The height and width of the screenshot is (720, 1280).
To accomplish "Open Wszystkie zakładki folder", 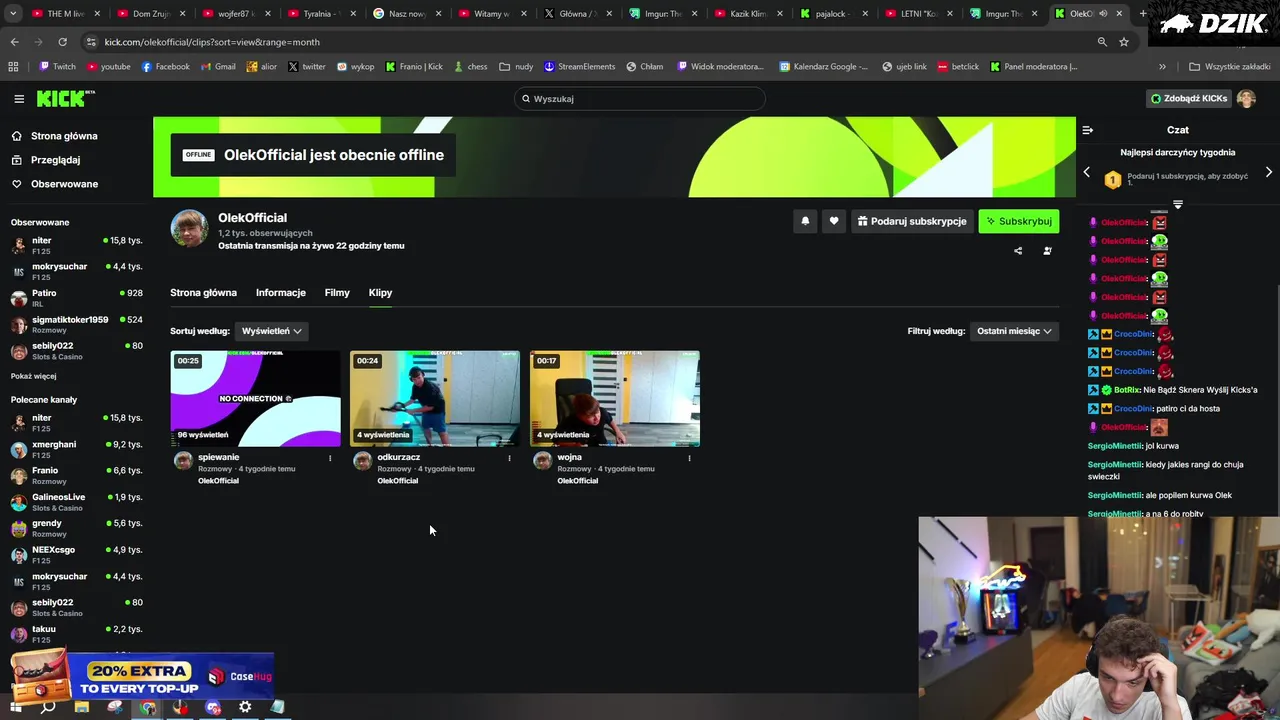I will [1229, 67].
